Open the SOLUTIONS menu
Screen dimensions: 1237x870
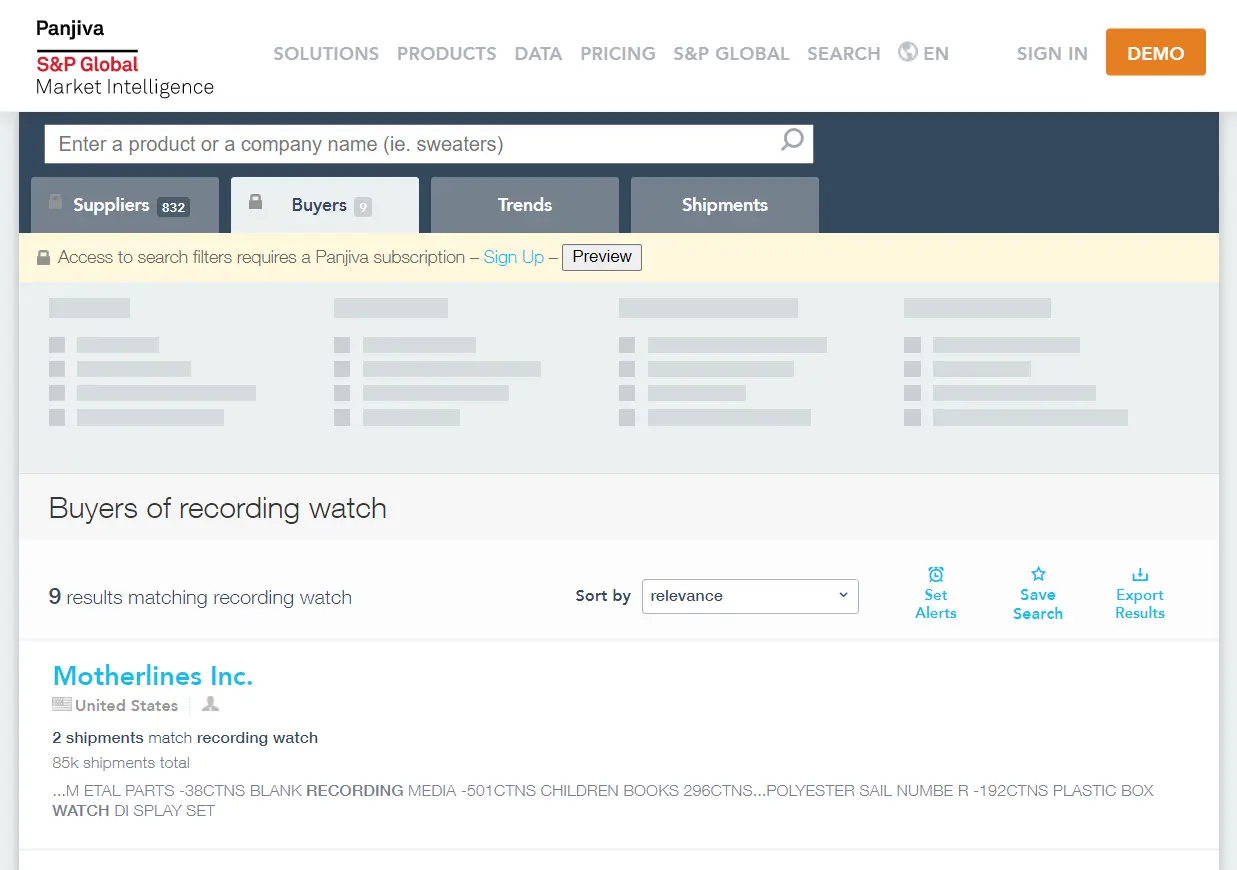point(326,53)
